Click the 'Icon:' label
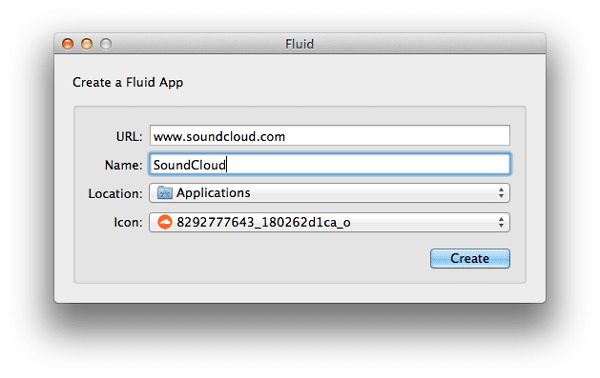 coord(128,222)
